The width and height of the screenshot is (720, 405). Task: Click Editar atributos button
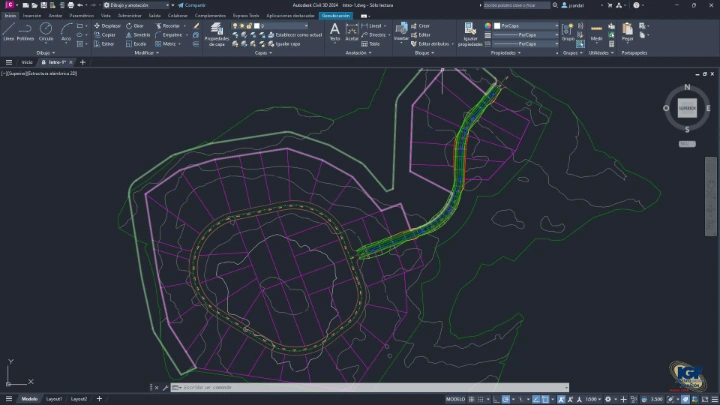click(x=433, y=44)
